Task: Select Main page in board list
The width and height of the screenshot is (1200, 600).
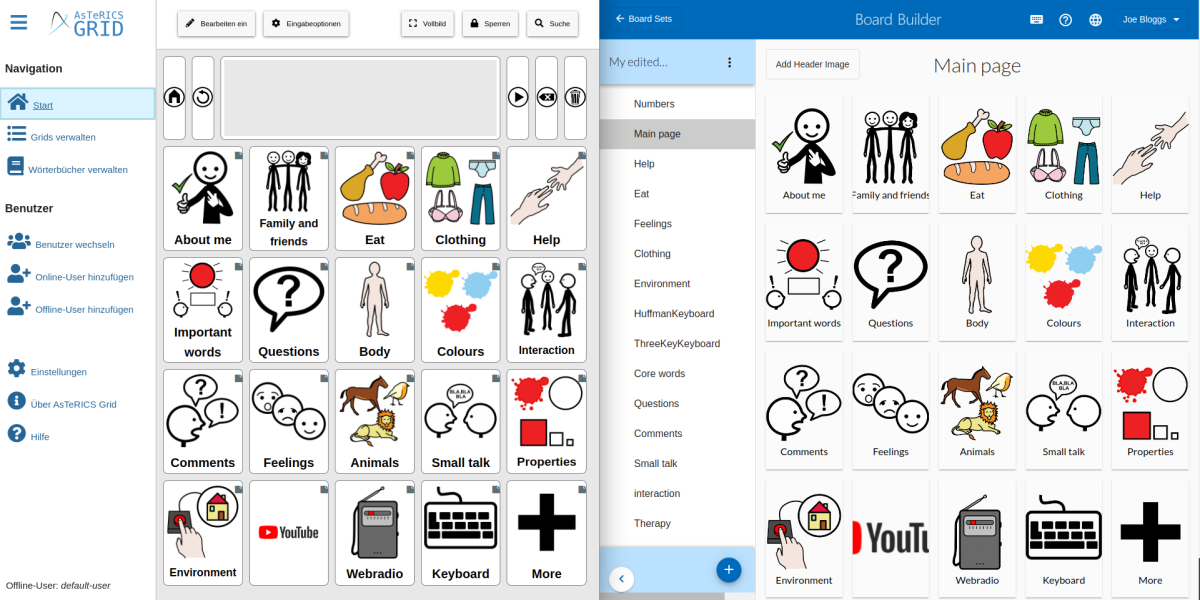Action: pos(678,134)
